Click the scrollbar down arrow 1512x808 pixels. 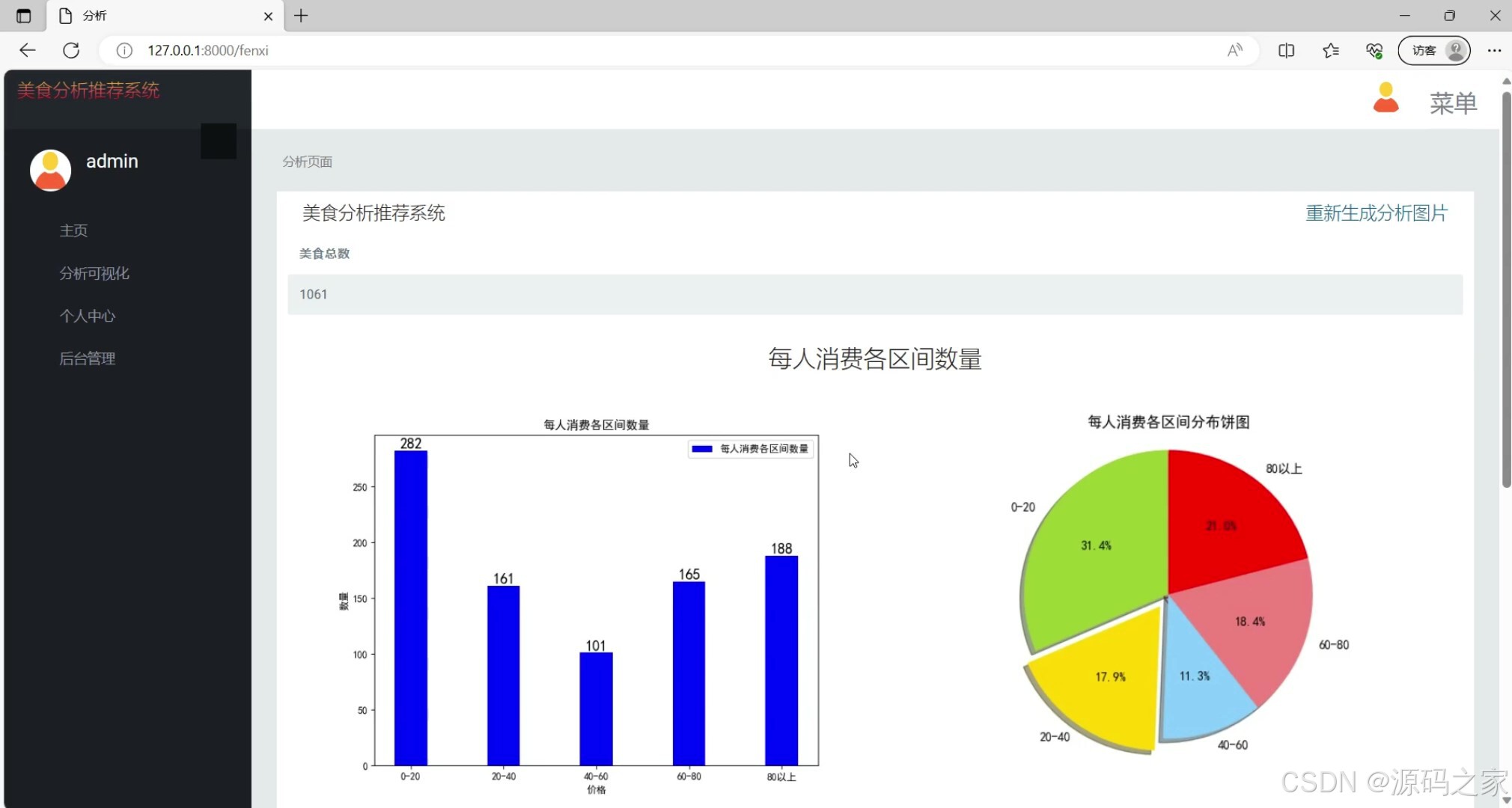click(x=1505, y=799)
